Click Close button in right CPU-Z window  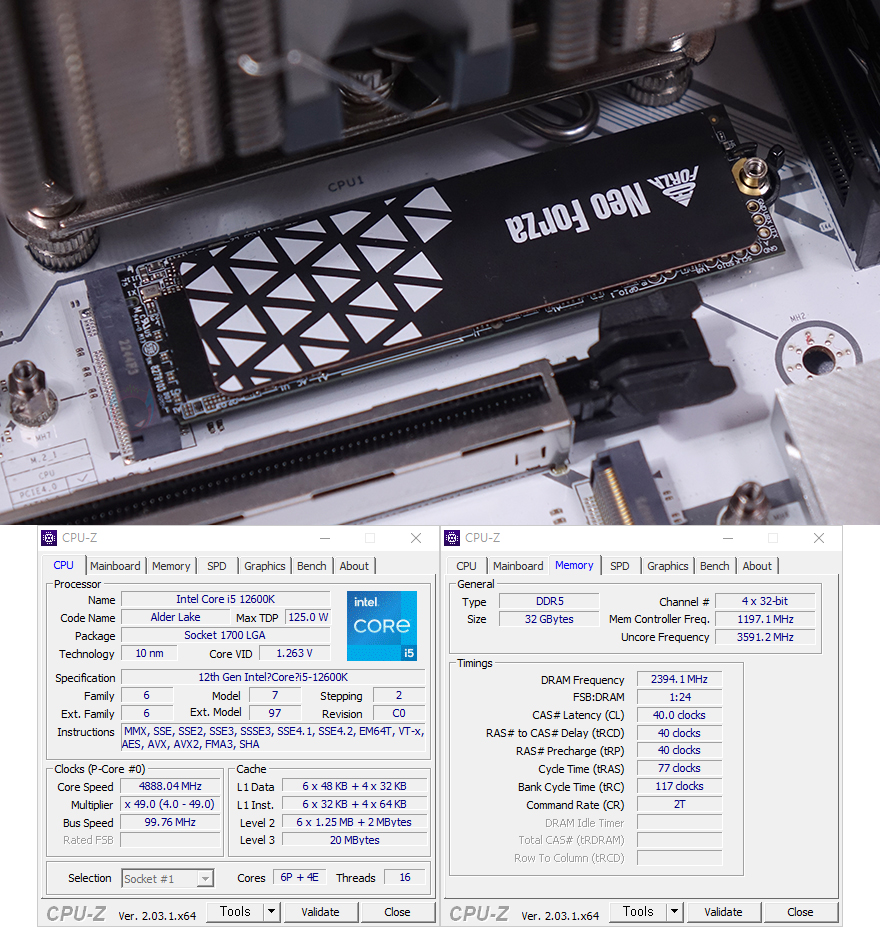click(x=800, y=912)
